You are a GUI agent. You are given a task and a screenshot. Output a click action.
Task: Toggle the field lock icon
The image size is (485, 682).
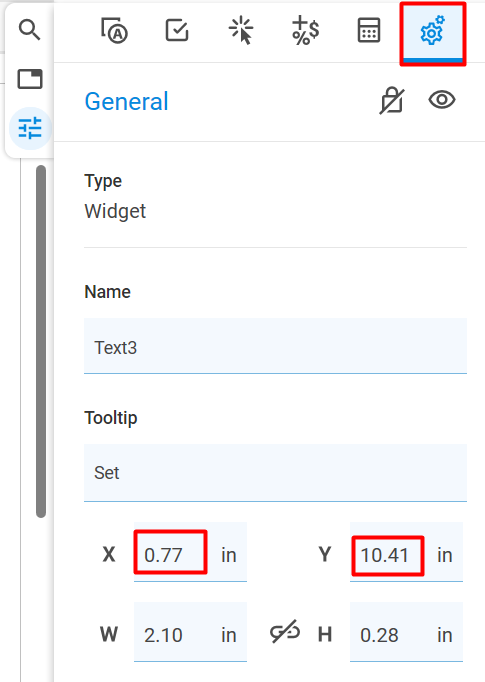[392, 100]
